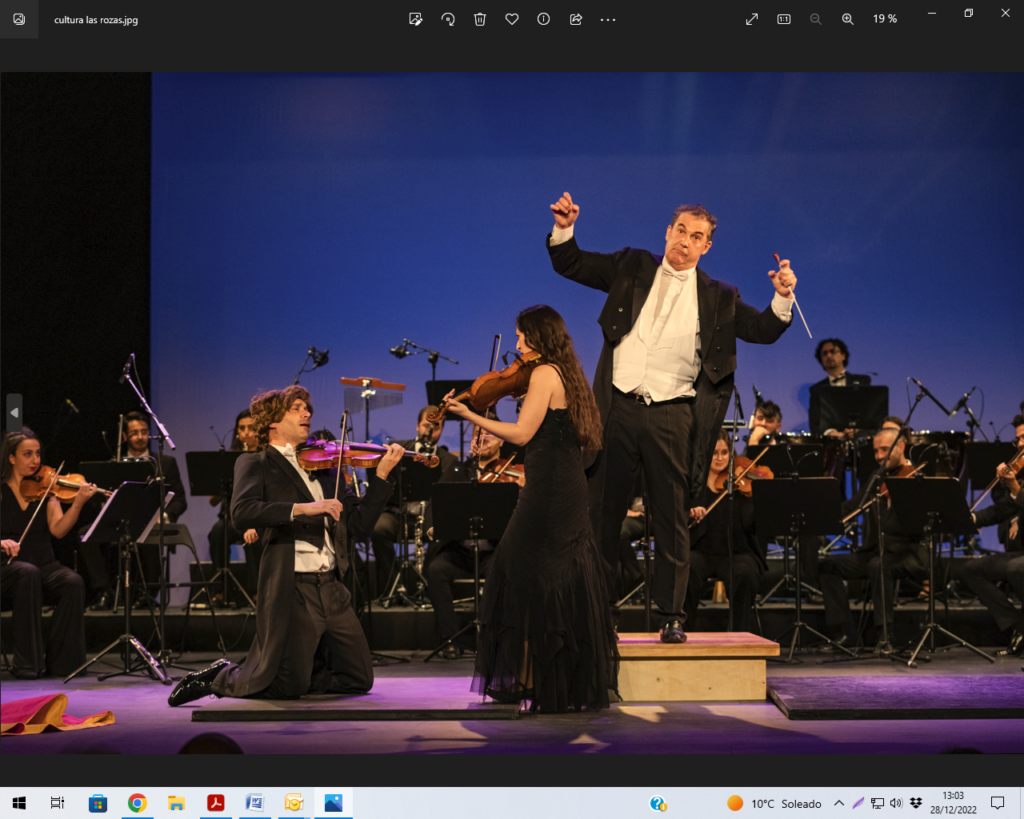Click the file name cultura las rozas.jpg
Viewport: 1024px width, 819px height.
96,20
